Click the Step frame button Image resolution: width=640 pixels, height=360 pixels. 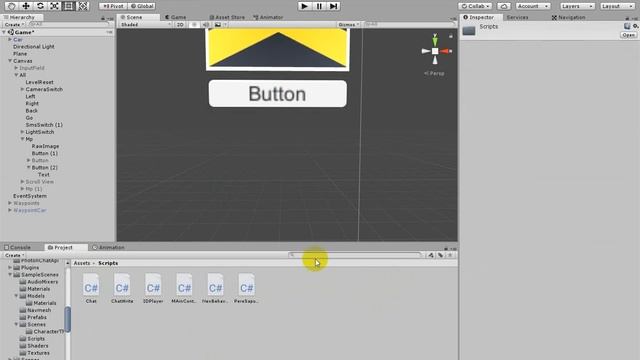point(333,6)
